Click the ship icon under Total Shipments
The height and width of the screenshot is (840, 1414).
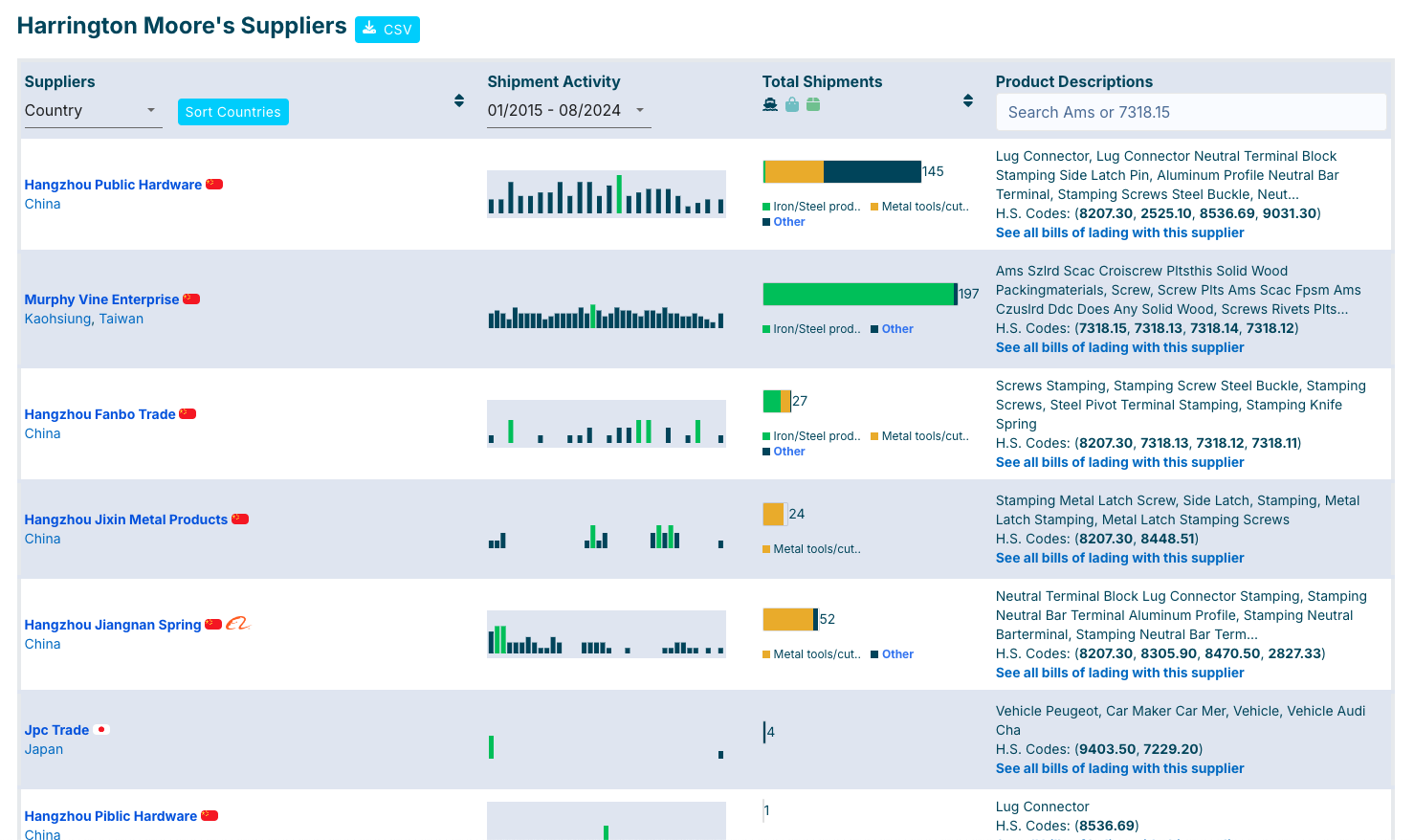click(770, 104)
